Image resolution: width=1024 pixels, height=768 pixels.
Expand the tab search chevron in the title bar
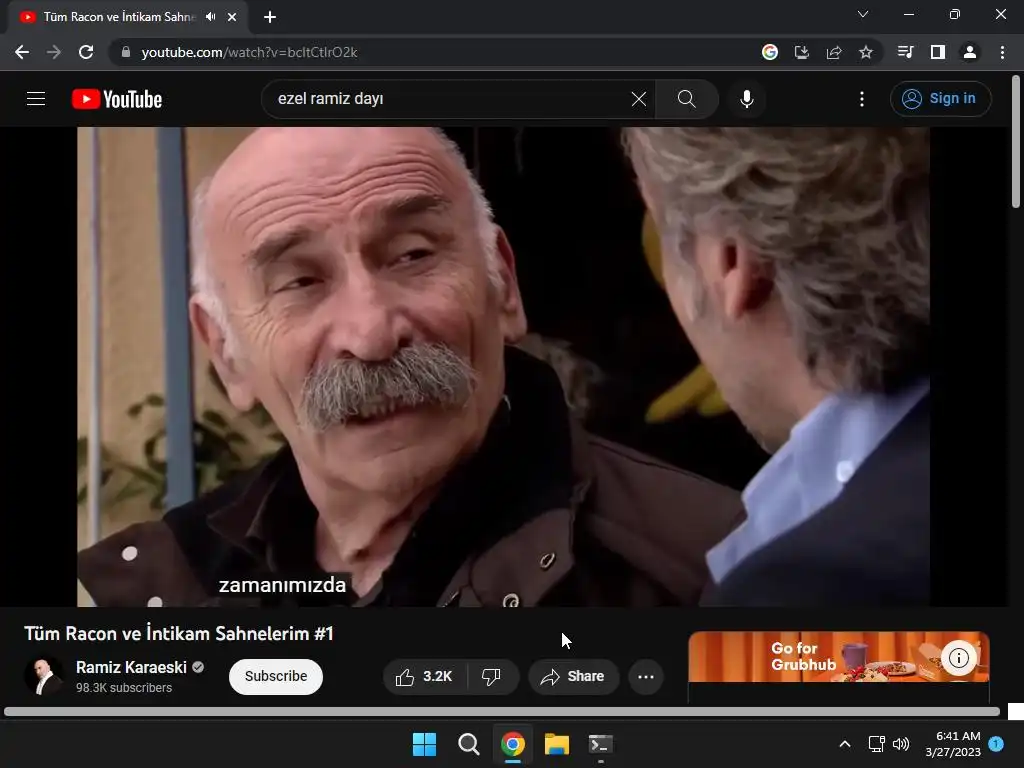point(863,14)
